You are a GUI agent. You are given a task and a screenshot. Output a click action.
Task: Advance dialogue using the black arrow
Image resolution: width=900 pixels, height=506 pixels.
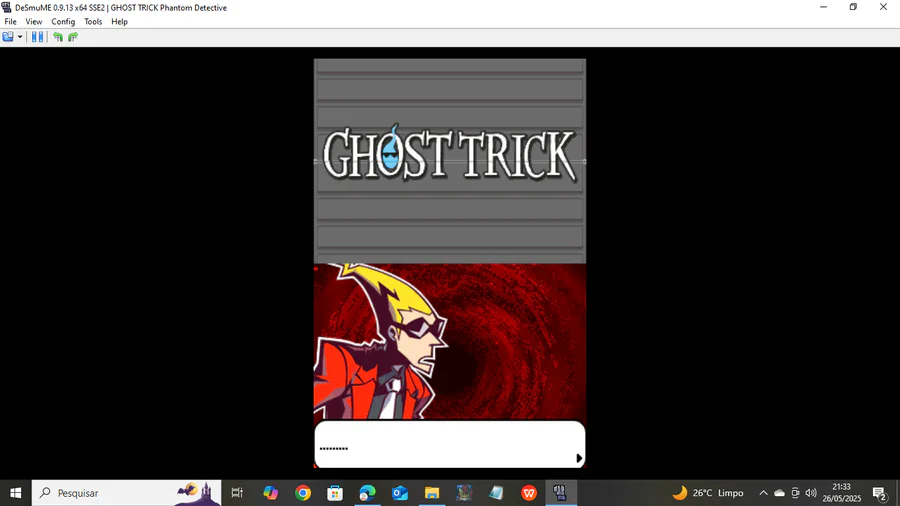point(579,458)
